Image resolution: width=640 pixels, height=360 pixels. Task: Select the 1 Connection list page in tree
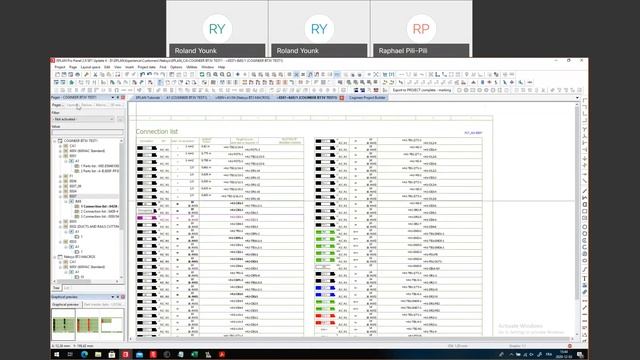(99, 207)
